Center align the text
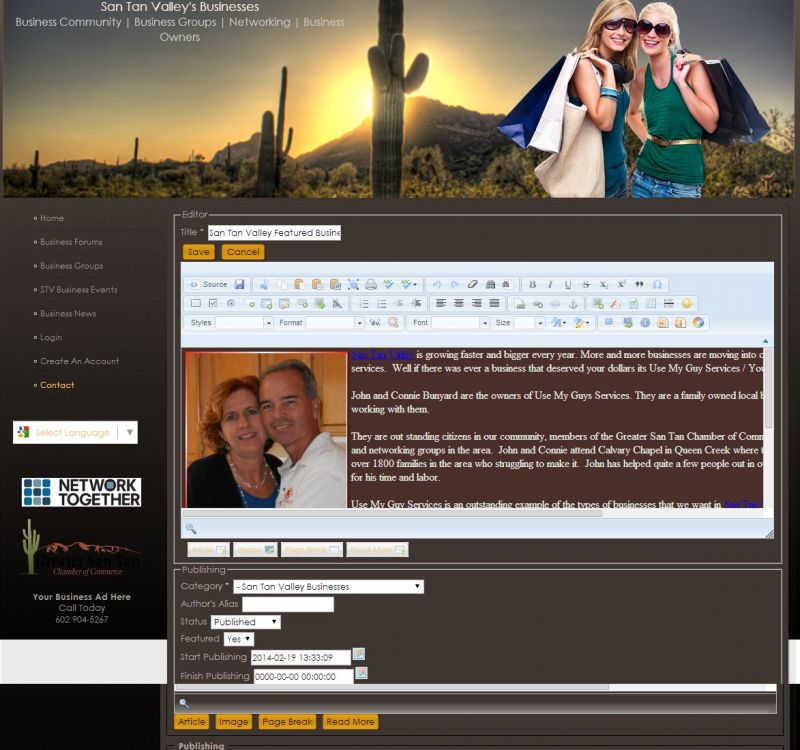Image resolution: width=800 pixels, height=750 pixels. (x=459, y=304)
